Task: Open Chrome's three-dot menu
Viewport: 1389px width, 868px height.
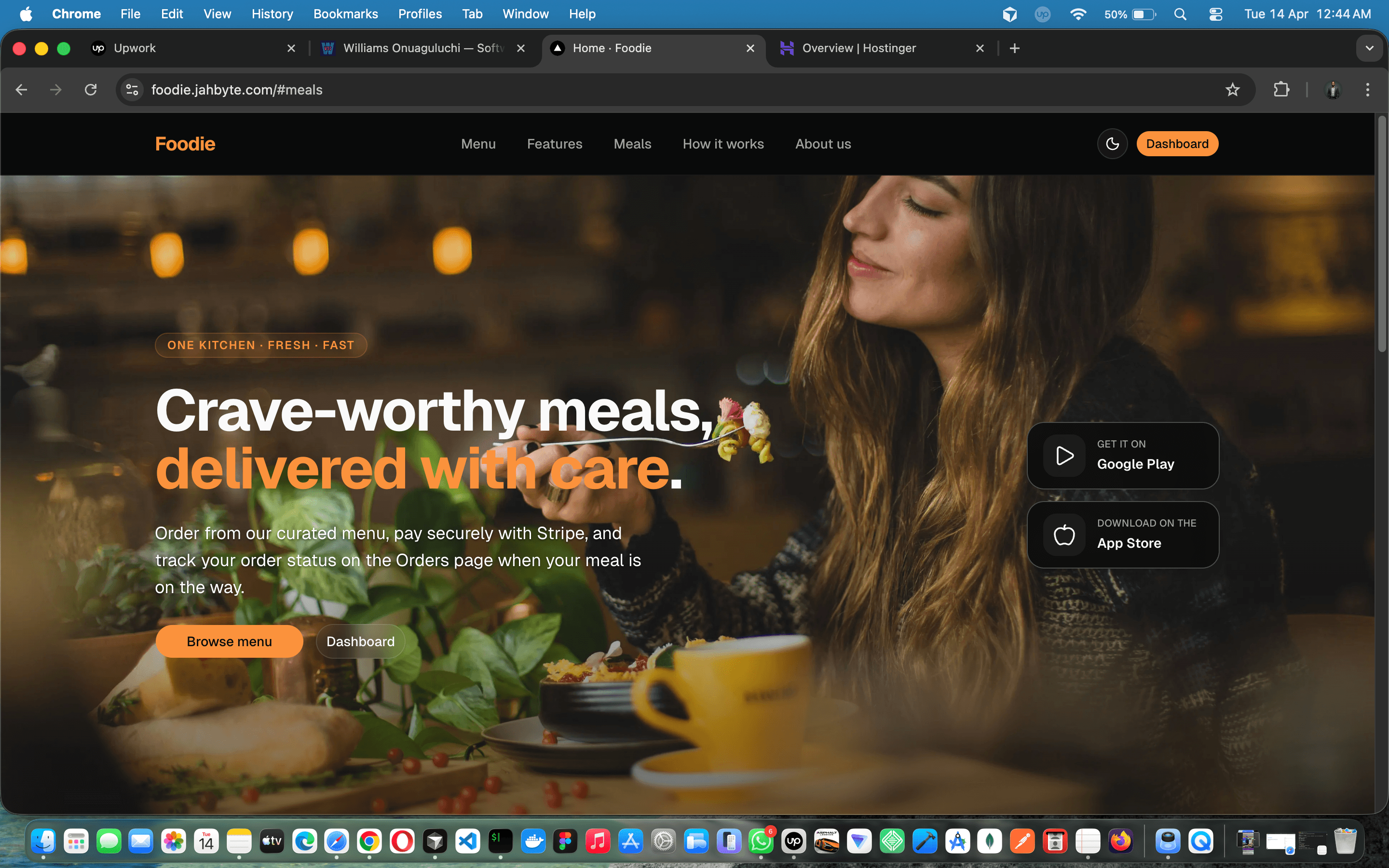Action: (x=1368, y=90)
